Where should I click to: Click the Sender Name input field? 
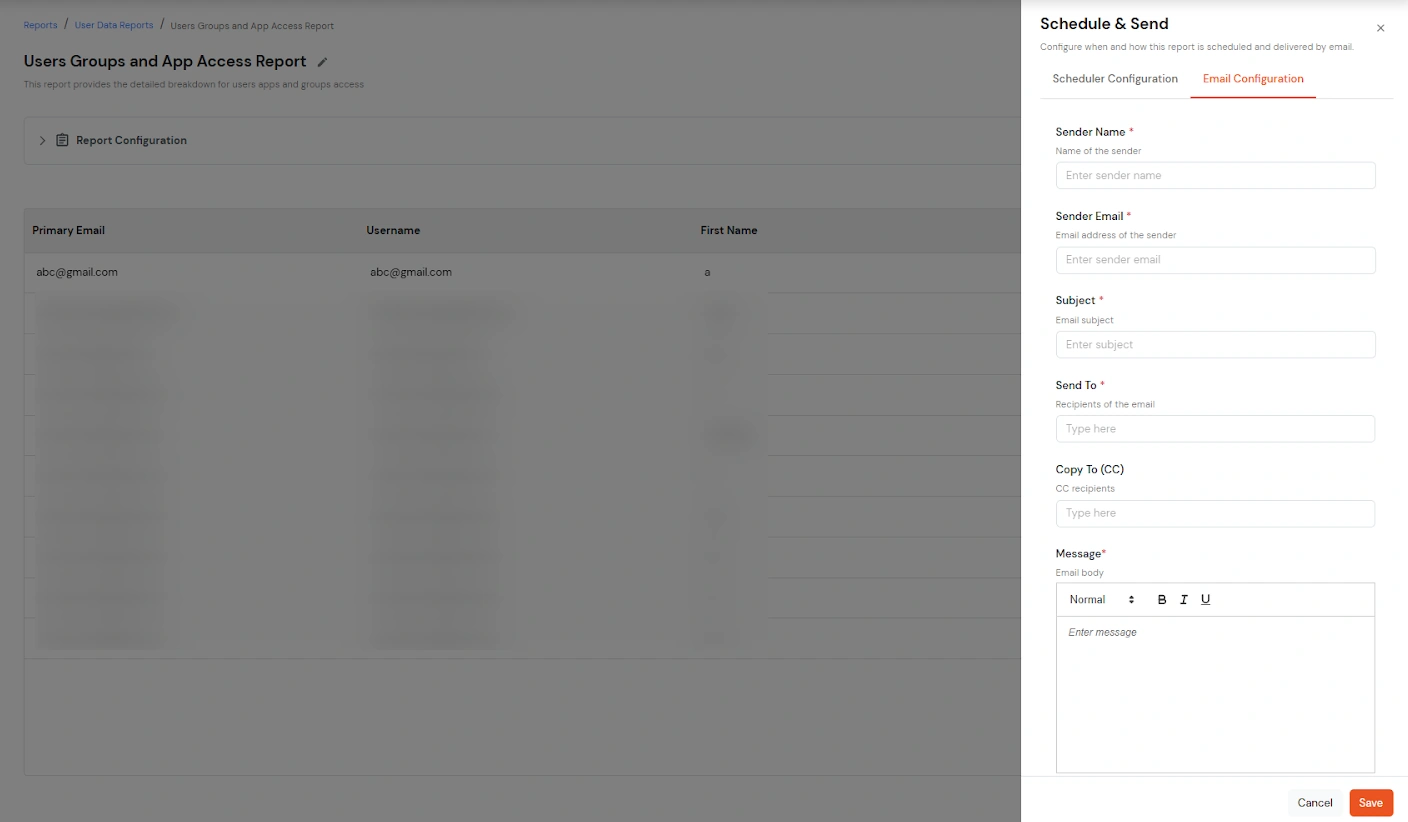(1214, 175)
